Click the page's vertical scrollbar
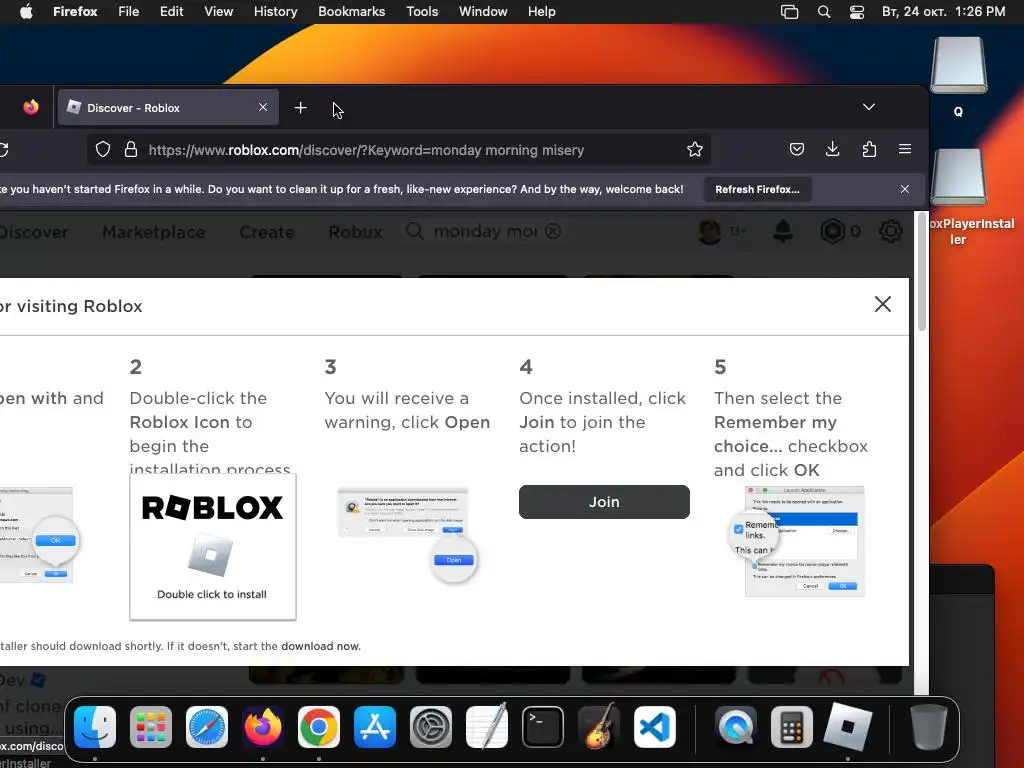The height and width of the screenshot is (768, 1024). point(921,271)
